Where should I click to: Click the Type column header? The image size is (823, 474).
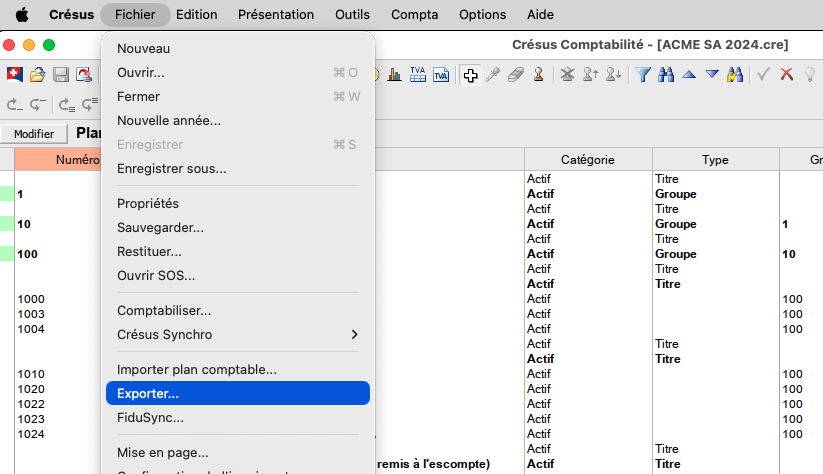click(x=715, y=160)
